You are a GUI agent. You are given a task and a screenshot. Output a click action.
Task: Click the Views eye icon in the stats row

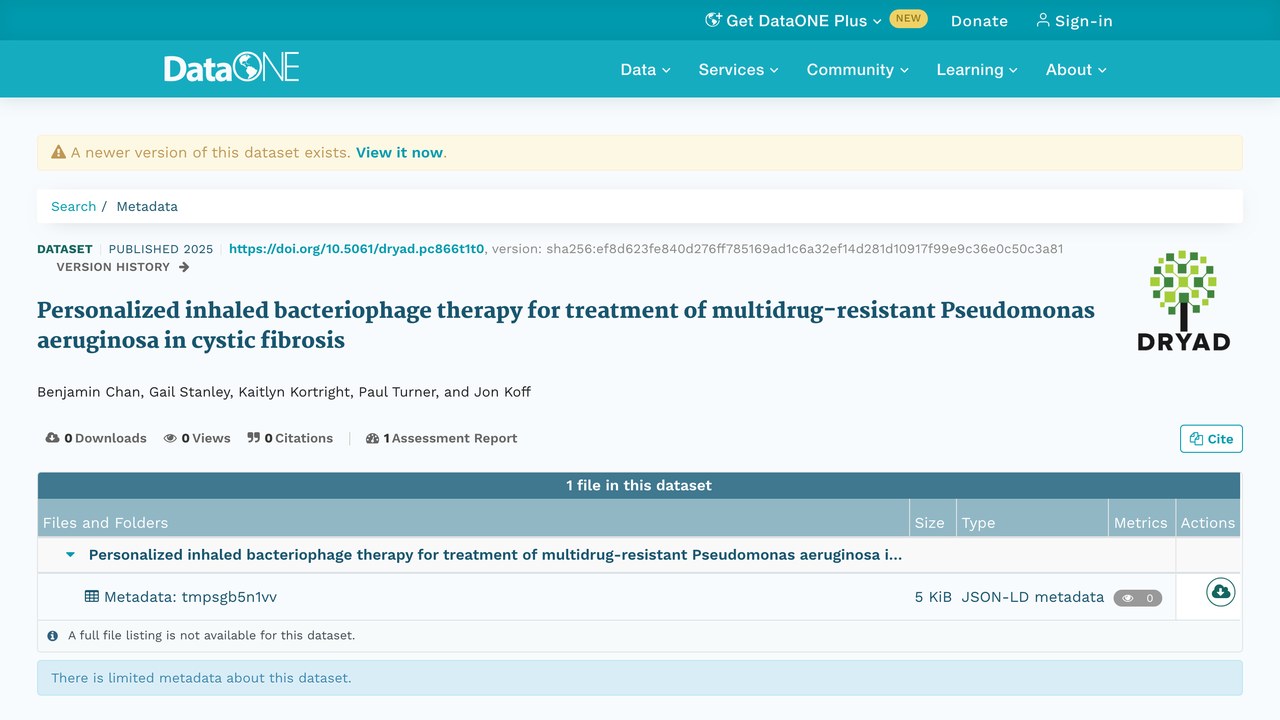click(x=171, y=438)
